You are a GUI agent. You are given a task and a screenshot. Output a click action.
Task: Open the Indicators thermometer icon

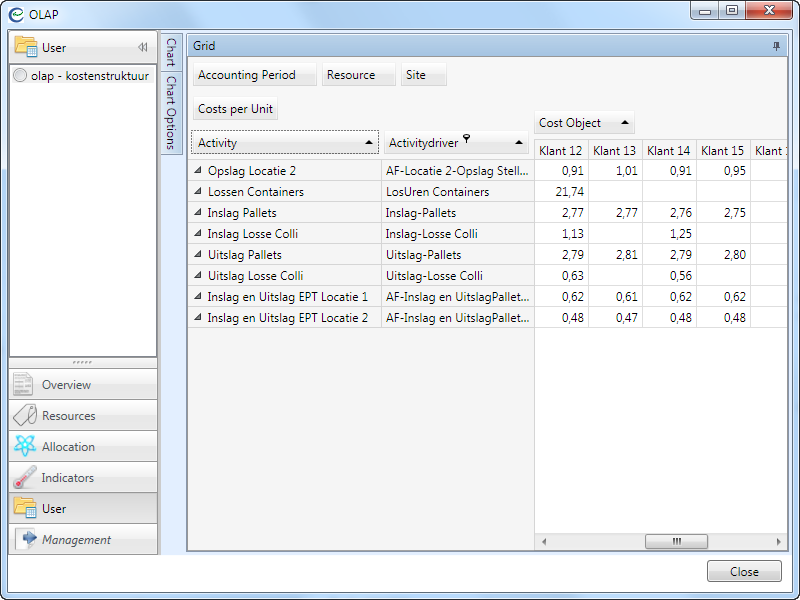(24, 478)
